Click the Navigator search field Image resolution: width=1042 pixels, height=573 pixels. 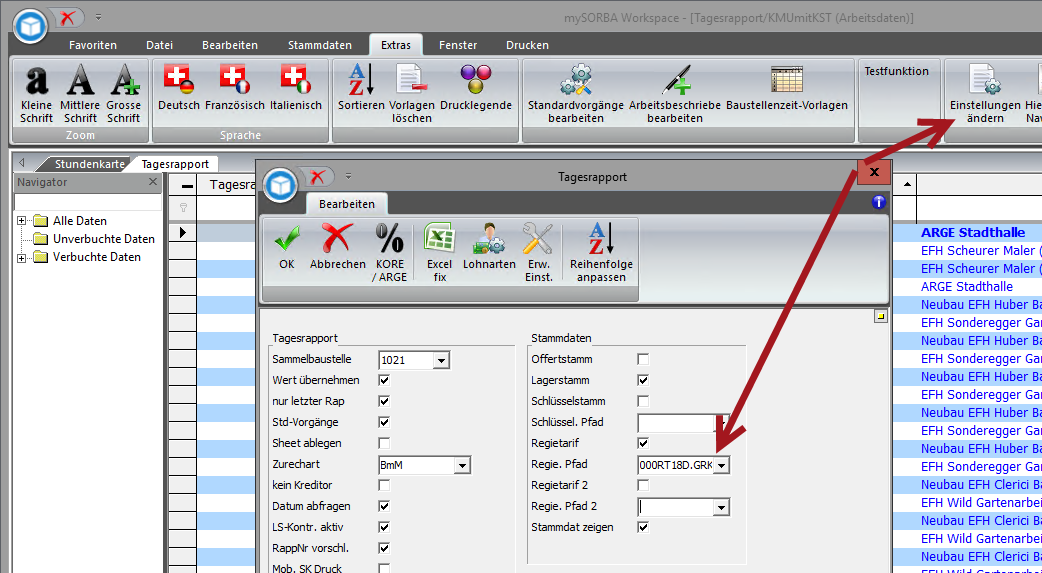[x=86, y=201]
